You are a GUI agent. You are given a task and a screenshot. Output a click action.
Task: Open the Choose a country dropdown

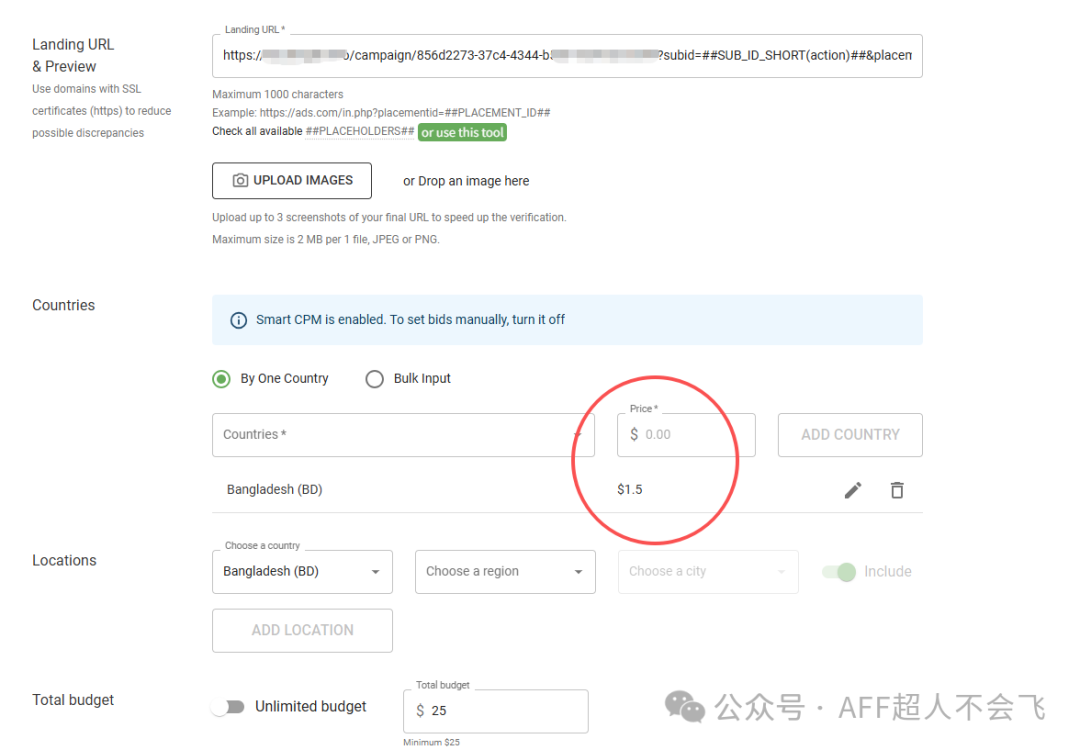pos(302,572)
